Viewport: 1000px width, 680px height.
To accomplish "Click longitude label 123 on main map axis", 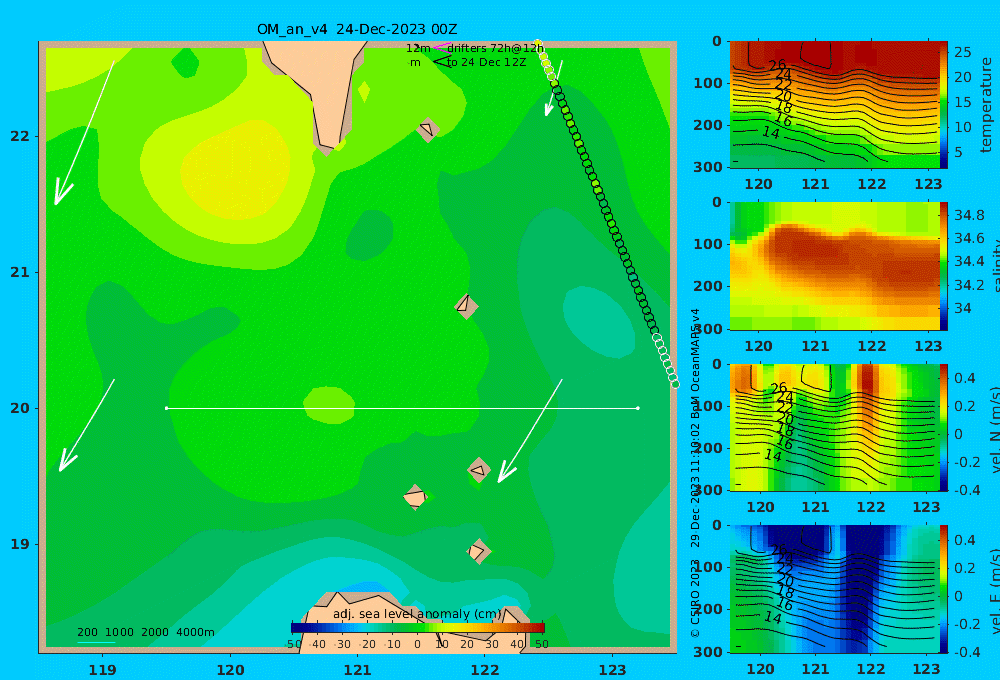I will coord(613,670).
